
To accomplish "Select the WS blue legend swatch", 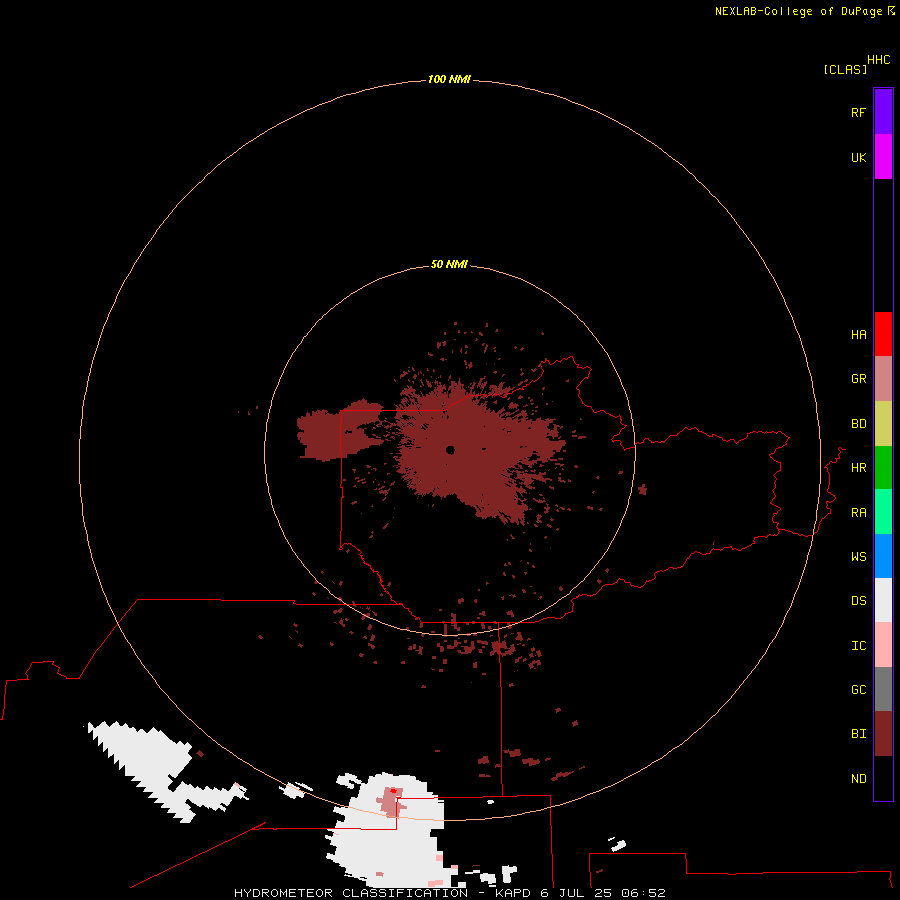I will [x=883, y=556].
